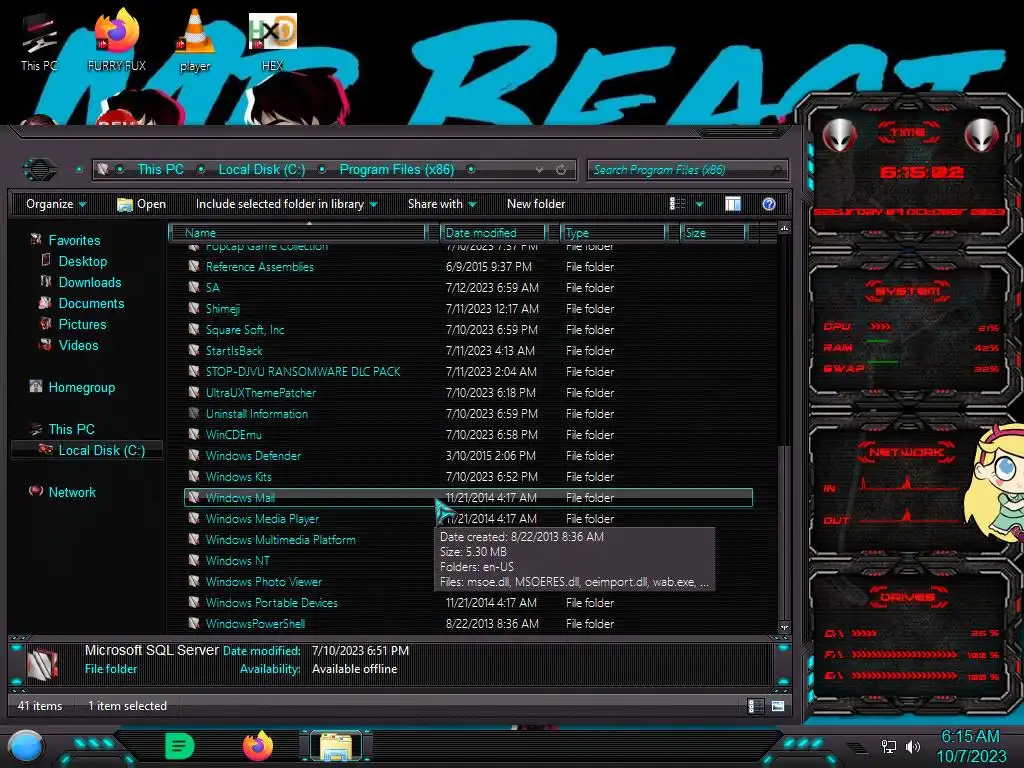Image resolution: width=1024 pixels, height=768 pixels.
Task: Expand Include selected folder in library menu
Action: click(287, 204)
